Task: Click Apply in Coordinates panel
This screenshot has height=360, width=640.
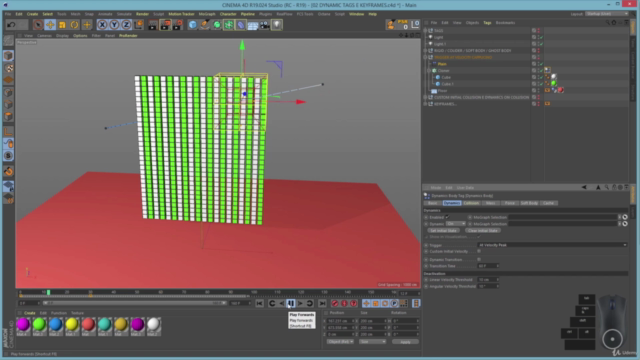Action: pyautogui.click(x=405, y=342)
